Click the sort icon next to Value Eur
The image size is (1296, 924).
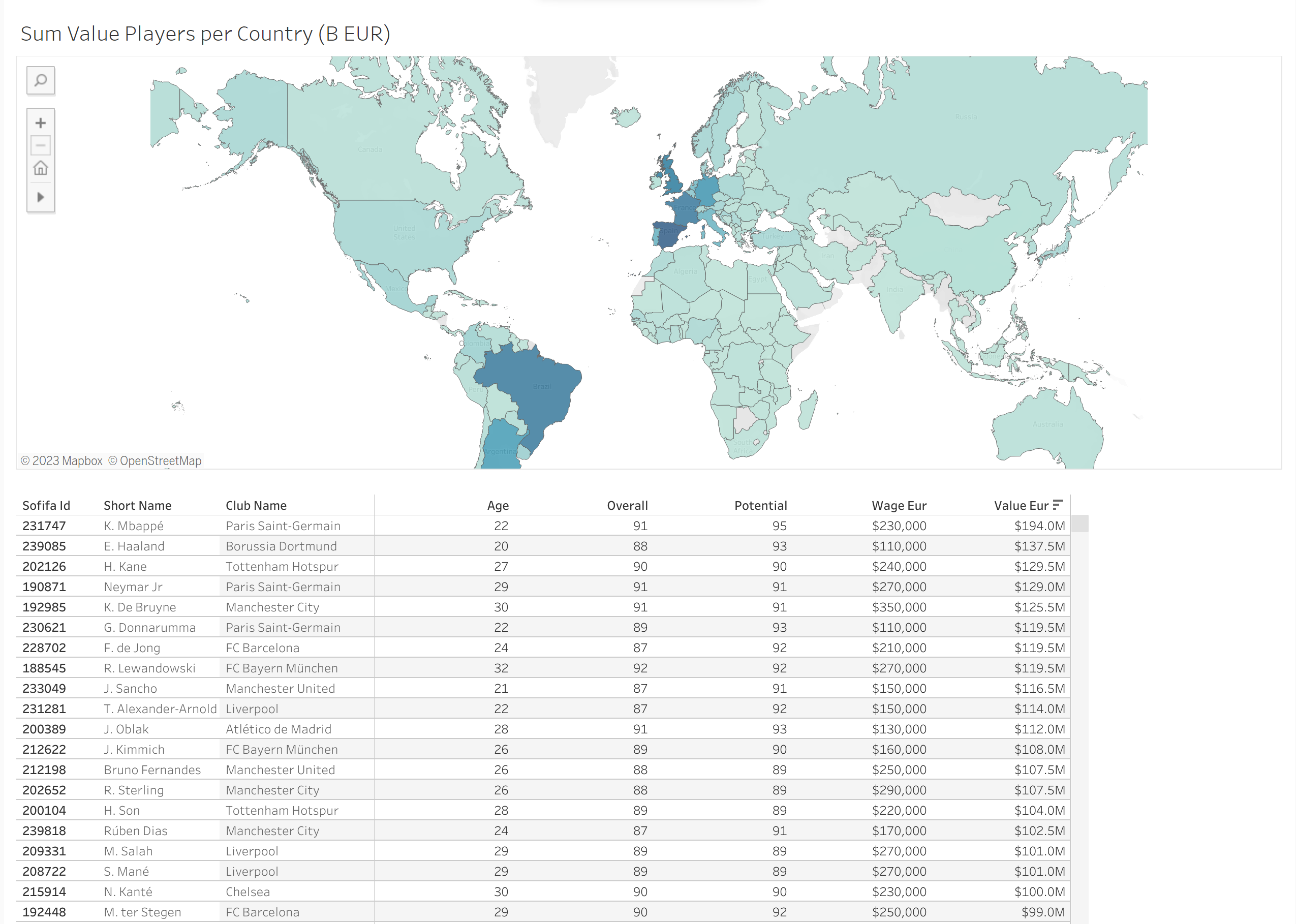point(1057,505)
